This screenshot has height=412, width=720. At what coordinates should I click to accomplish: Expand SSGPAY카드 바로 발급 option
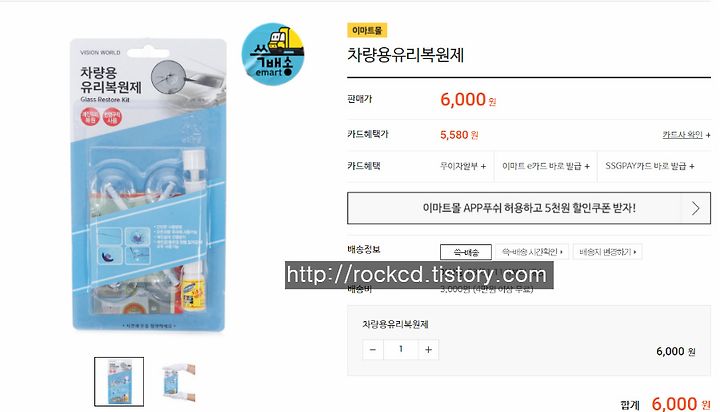tap(650, 166)
